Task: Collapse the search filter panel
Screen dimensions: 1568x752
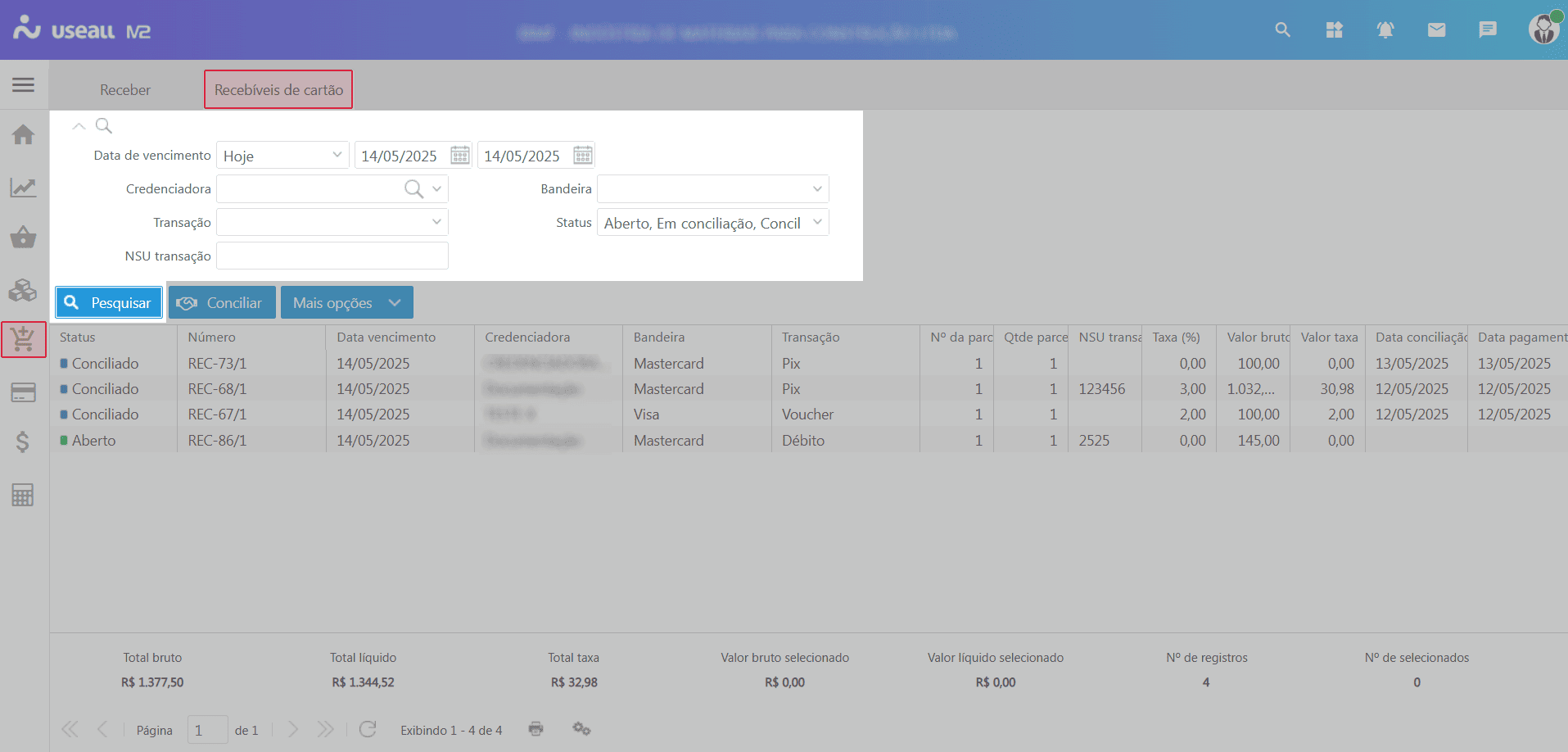Action: [79, 126]
